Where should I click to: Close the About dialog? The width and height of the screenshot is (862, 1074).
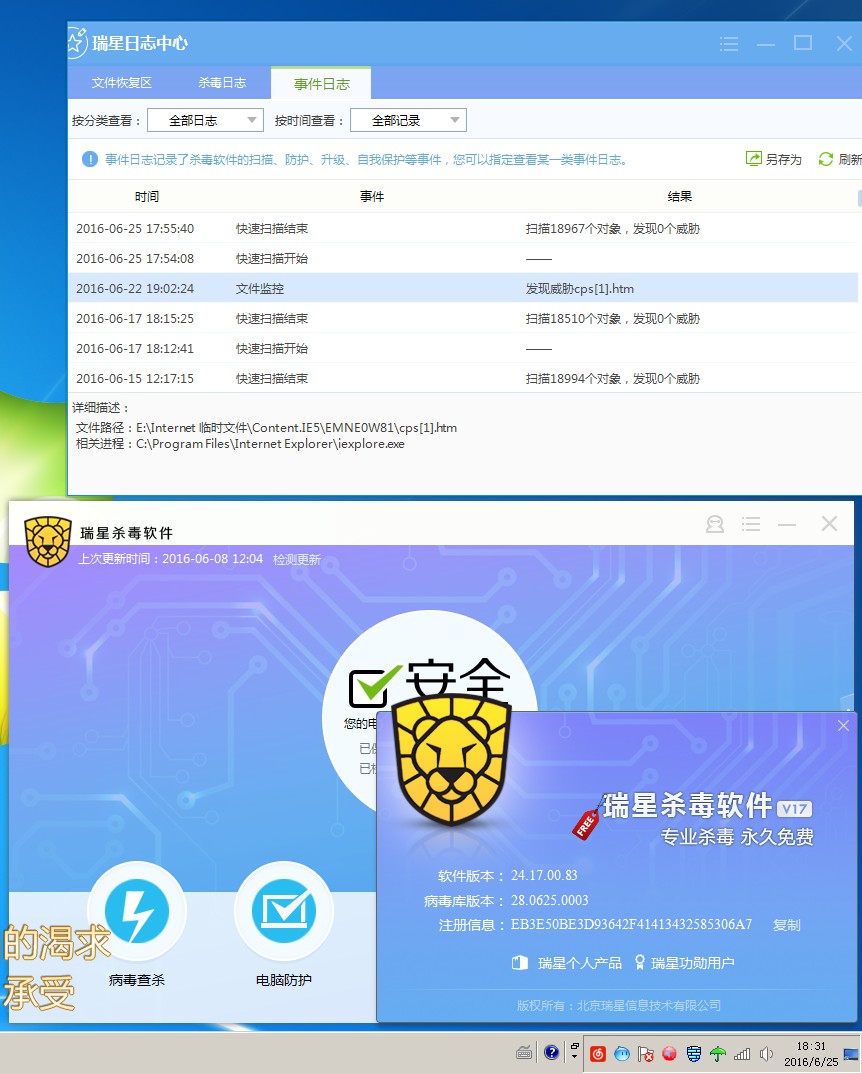point(843,725)
